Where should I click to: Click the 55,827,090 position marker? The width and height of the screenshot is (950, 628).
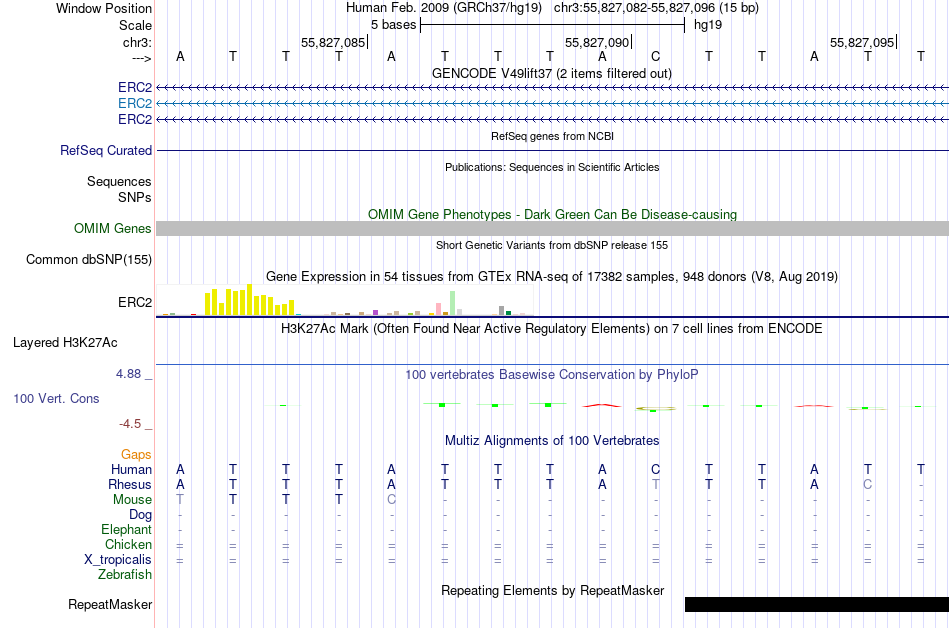598,42
